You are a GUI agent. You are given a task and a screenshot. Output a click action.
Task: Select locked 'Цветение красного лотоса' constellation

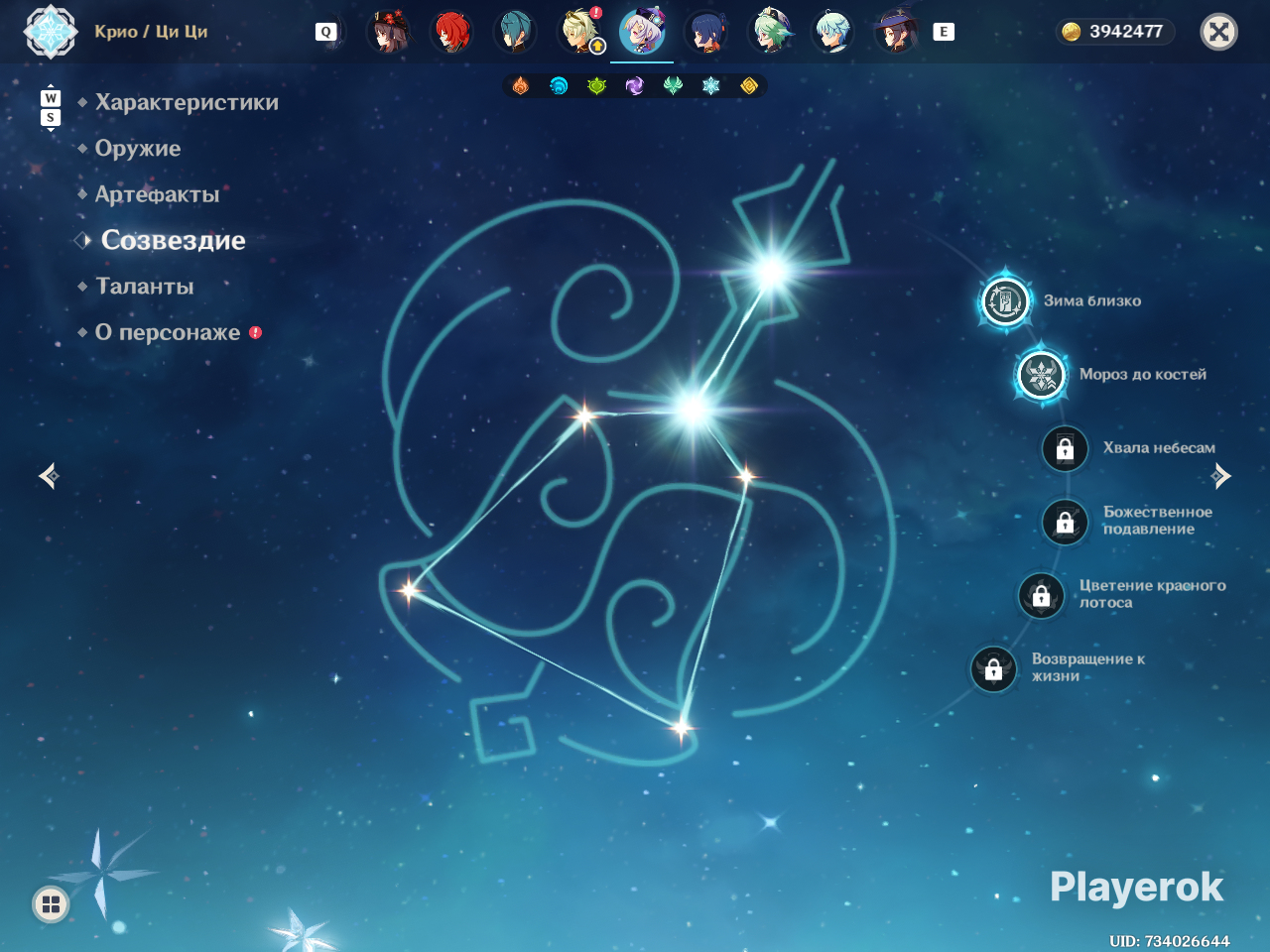tap(1041, 595)
